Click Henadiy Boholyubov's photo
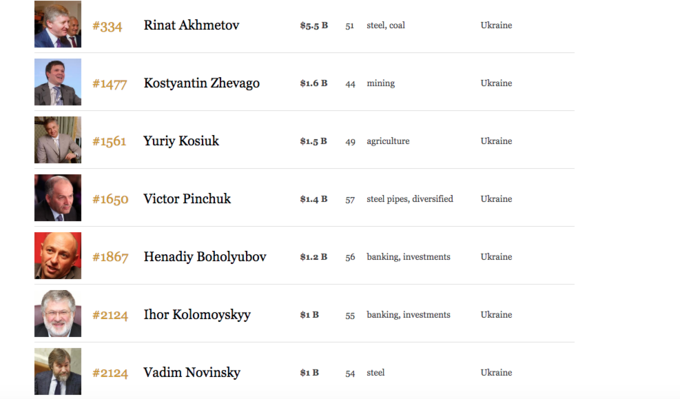This screenshot has width=680, height=399. point(58,255)
